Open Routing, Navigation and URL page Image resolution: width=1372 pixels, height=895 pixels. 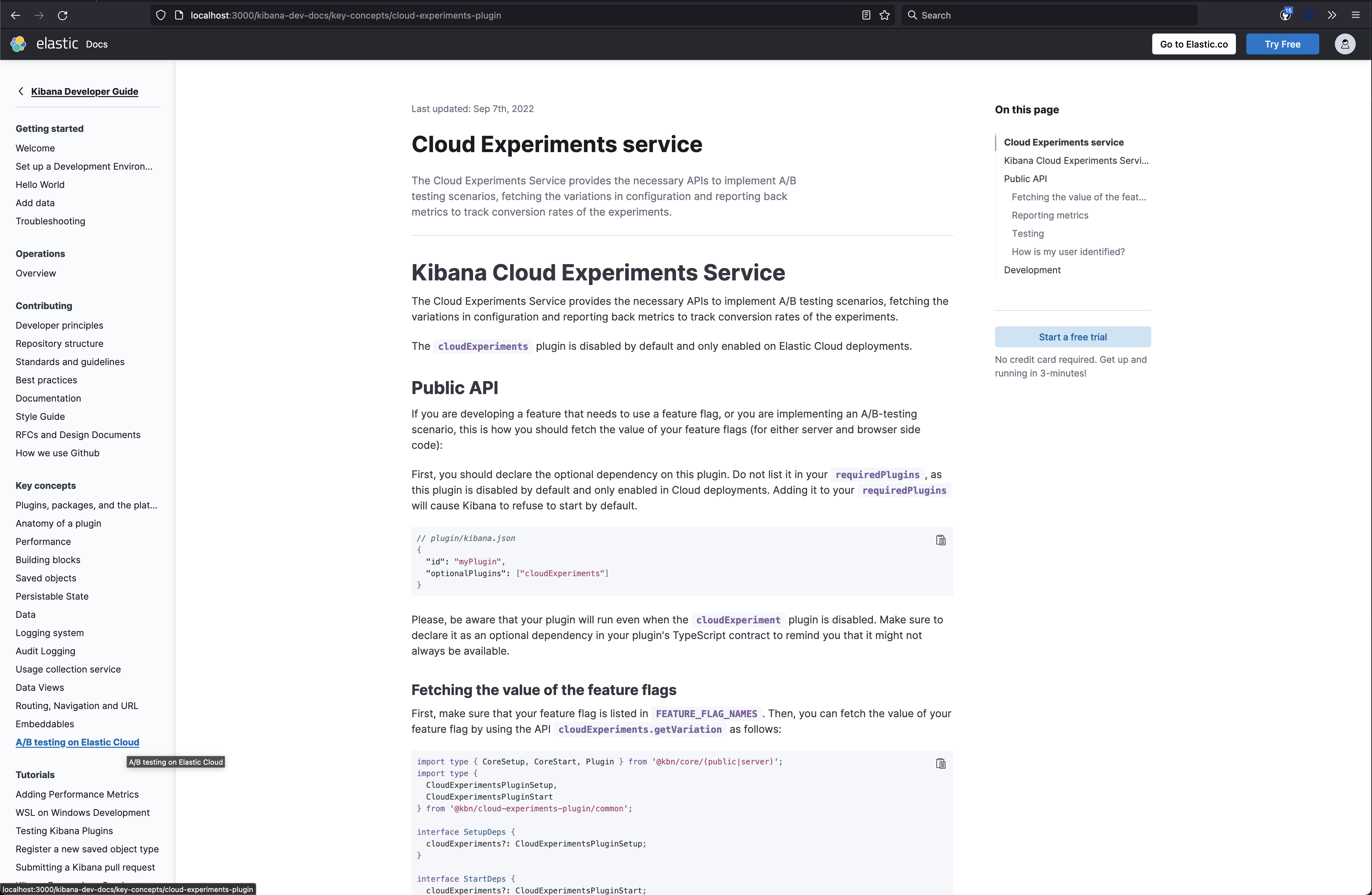(77, 706)
